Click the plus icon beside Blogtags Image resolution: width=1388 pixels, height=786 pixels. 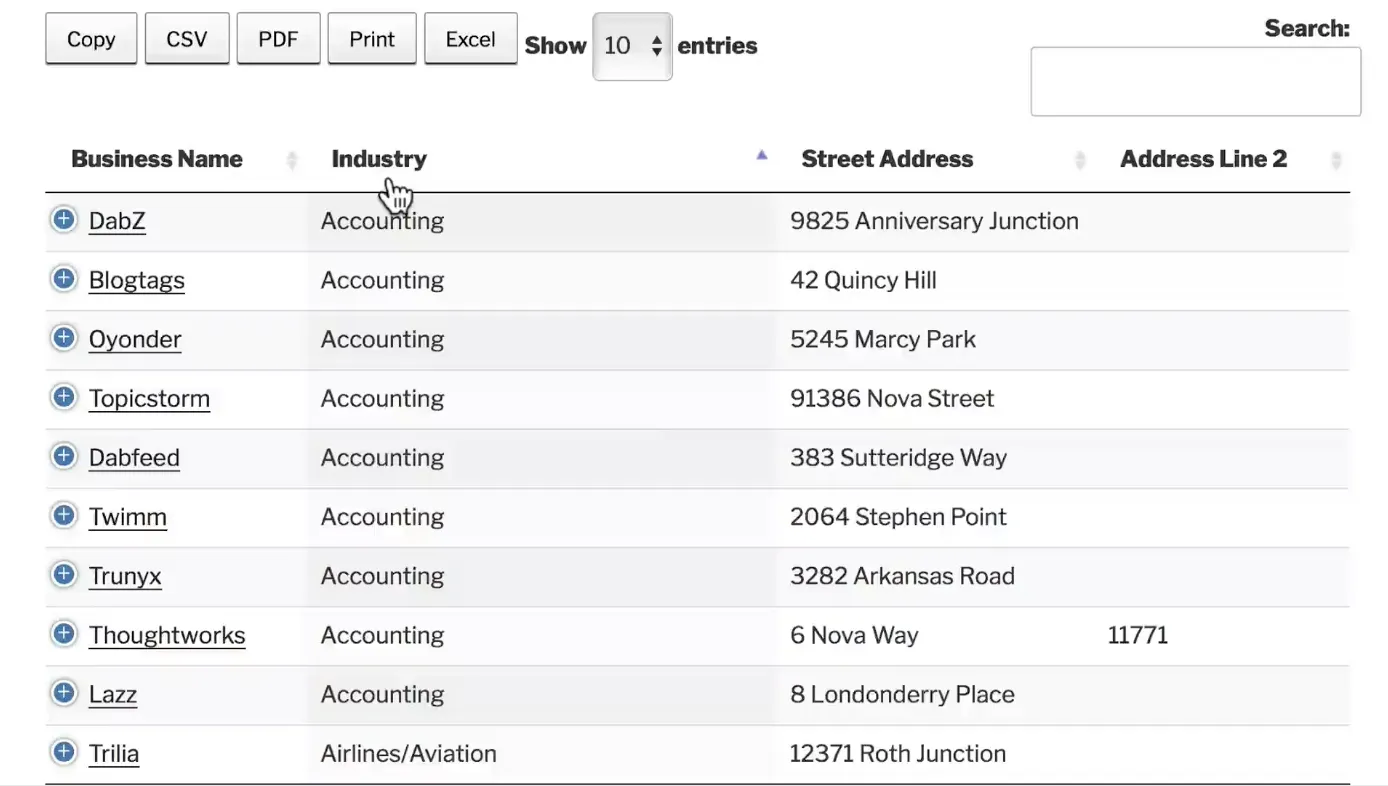(63, 278)
